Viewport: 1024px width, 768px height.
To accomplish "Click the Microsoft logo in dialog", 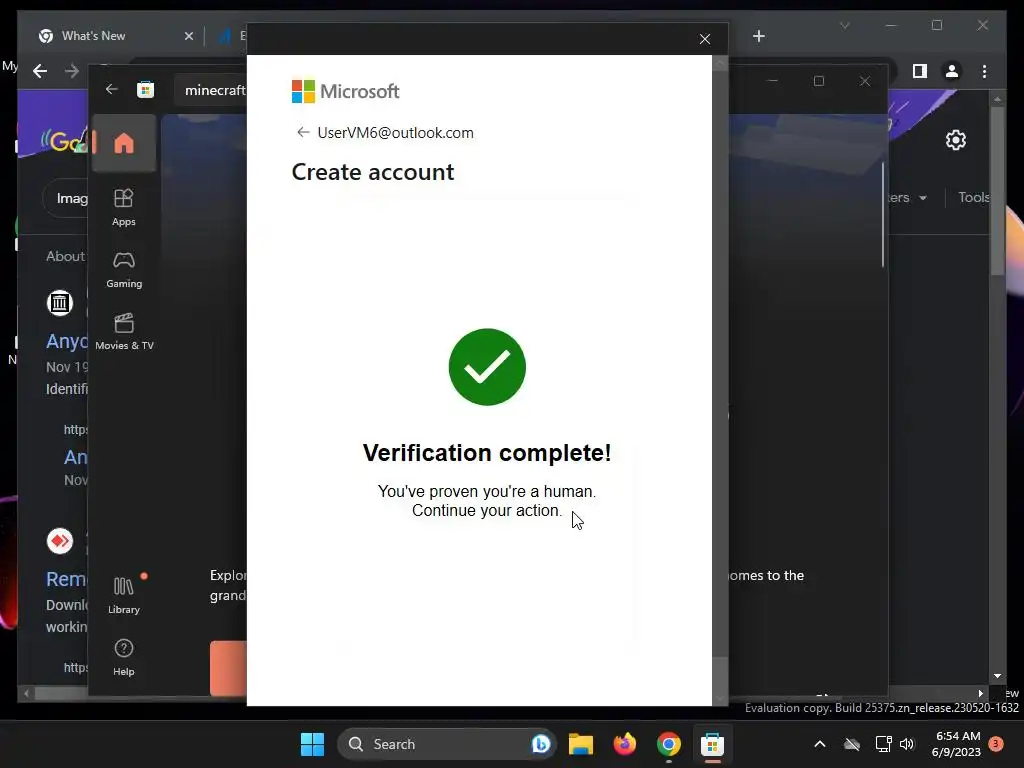I will (345, 91).
